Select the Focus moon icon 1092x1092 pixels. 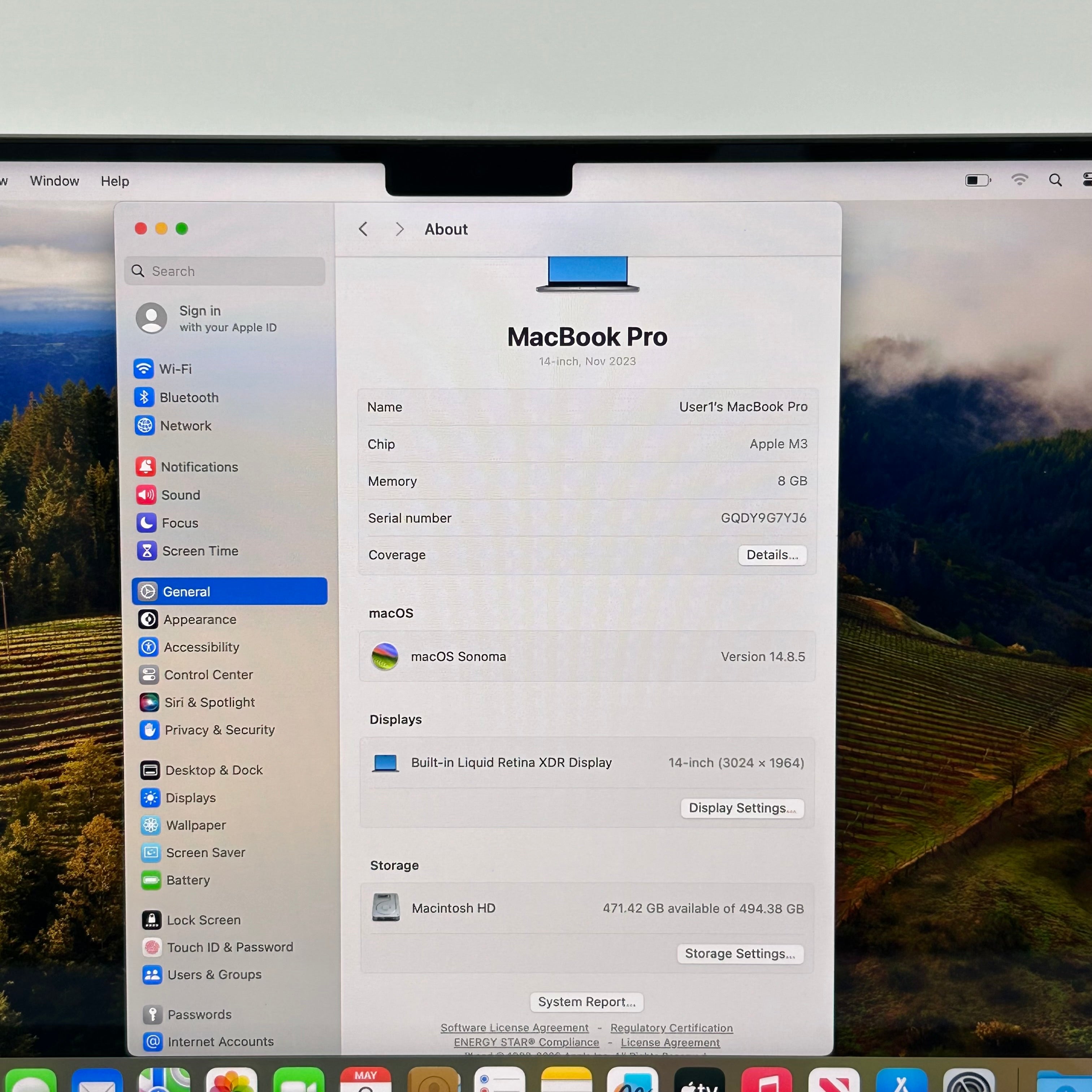[x=146, y=523]
